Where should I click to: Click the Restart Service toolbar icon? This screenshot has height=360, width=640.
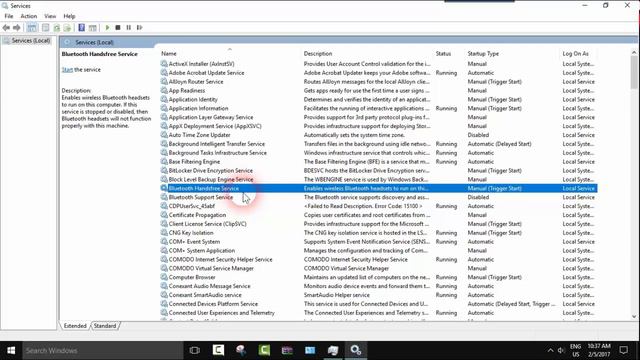[140, 28]
